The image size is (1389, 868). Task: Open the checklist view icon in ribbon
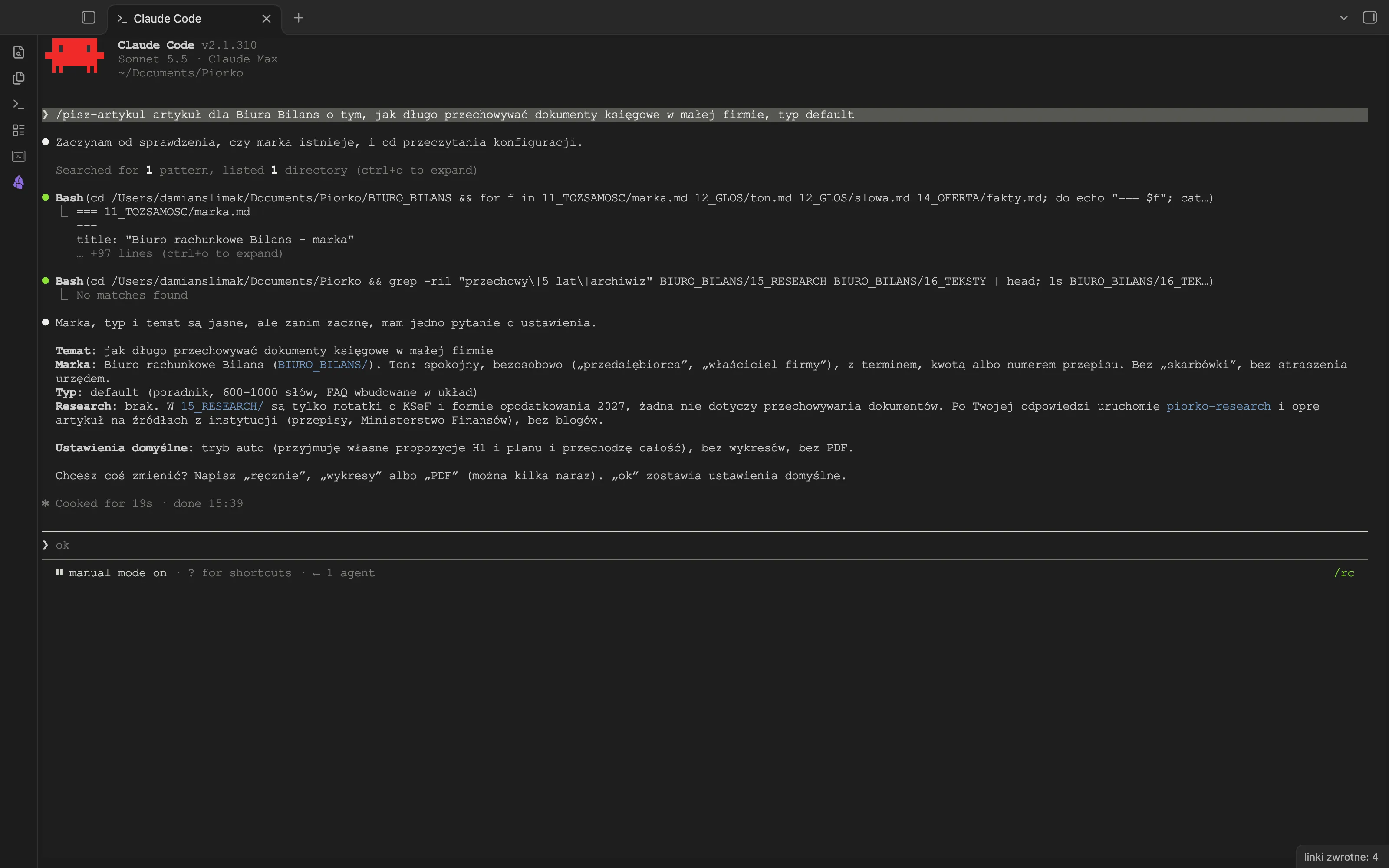[18, 130]
